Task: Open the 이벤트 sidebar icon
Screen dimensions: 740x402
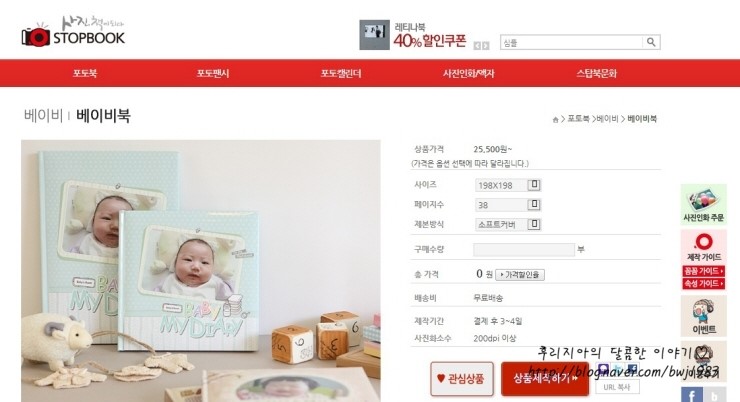Action: [x=703, y=316]
